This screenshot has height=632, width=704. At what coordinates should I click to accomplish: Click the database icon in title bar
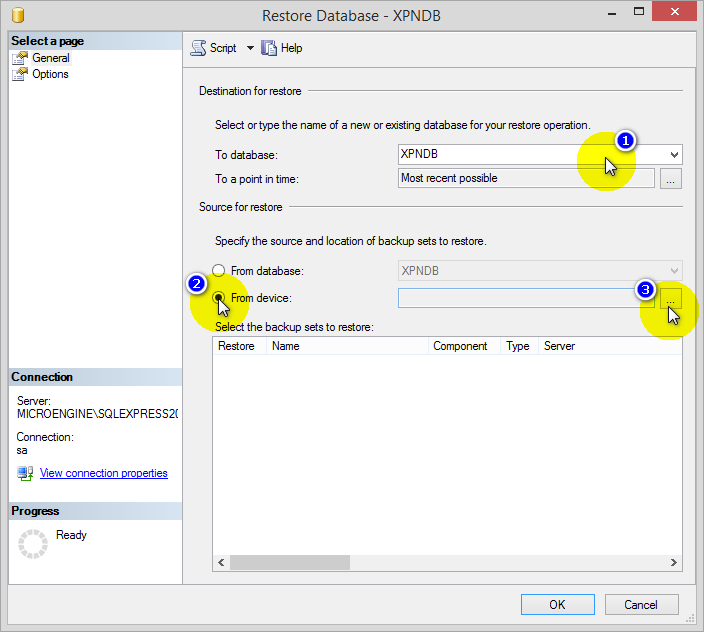pyautogui.click(x=17, y=16)
